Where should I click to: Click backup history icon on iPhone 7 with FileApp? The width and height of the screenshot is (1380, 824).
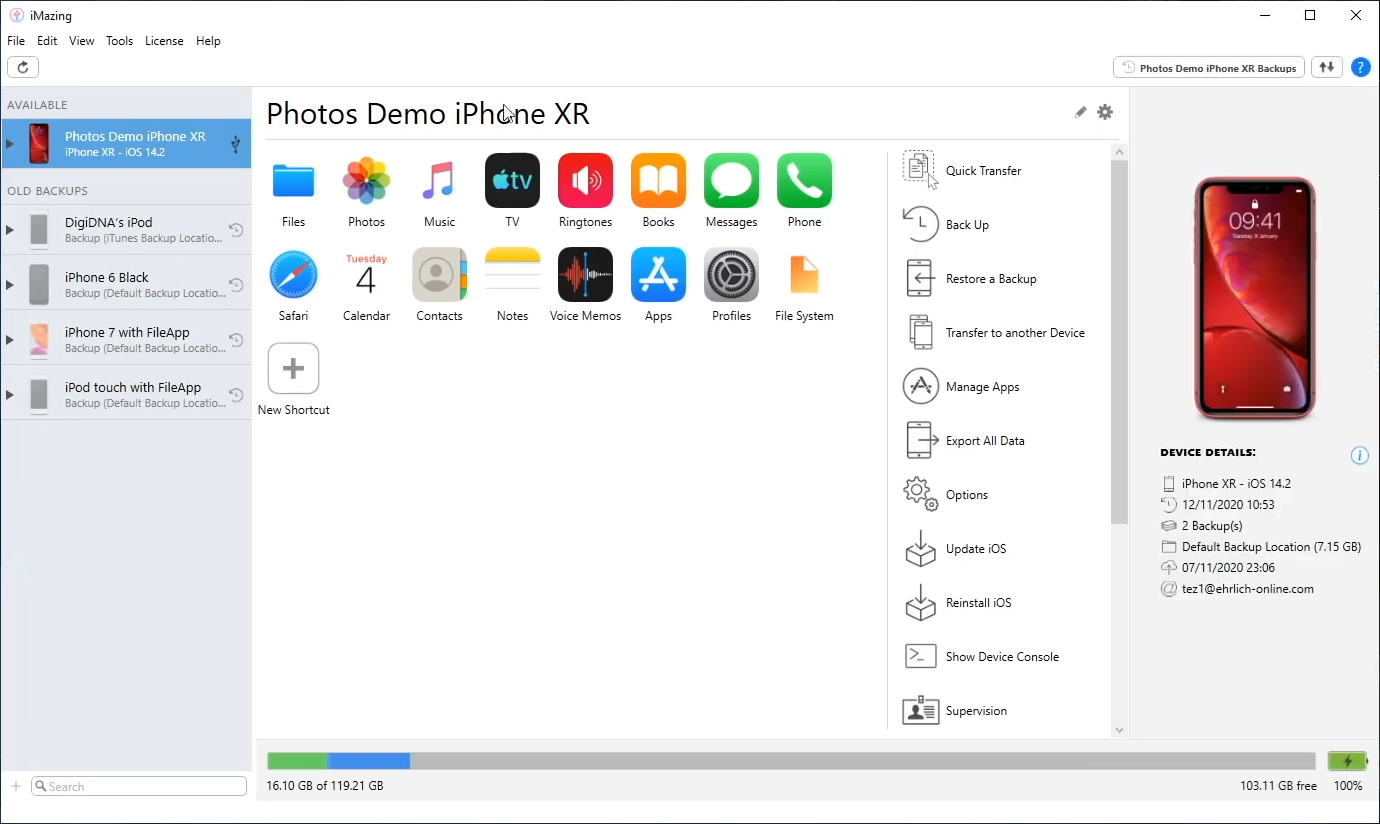coord(236,340)
